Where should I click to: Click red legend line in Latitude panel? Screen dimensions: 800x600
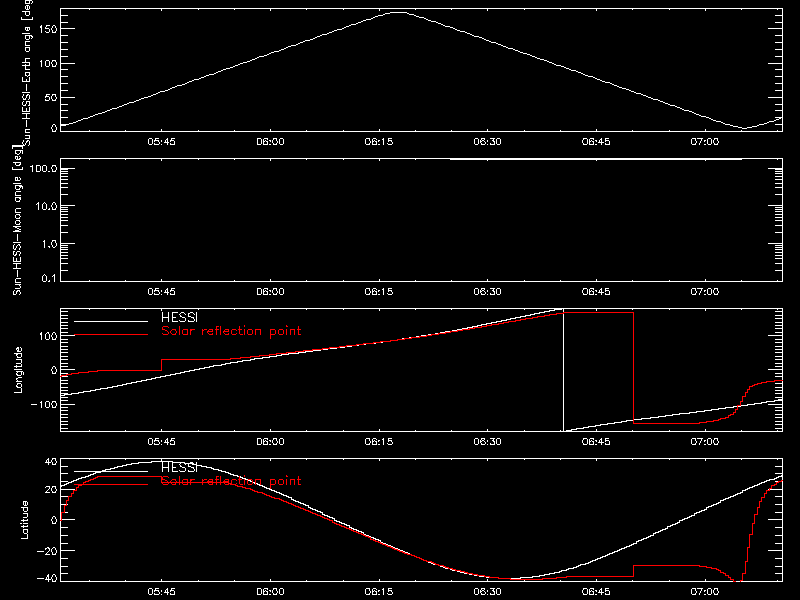111,485
